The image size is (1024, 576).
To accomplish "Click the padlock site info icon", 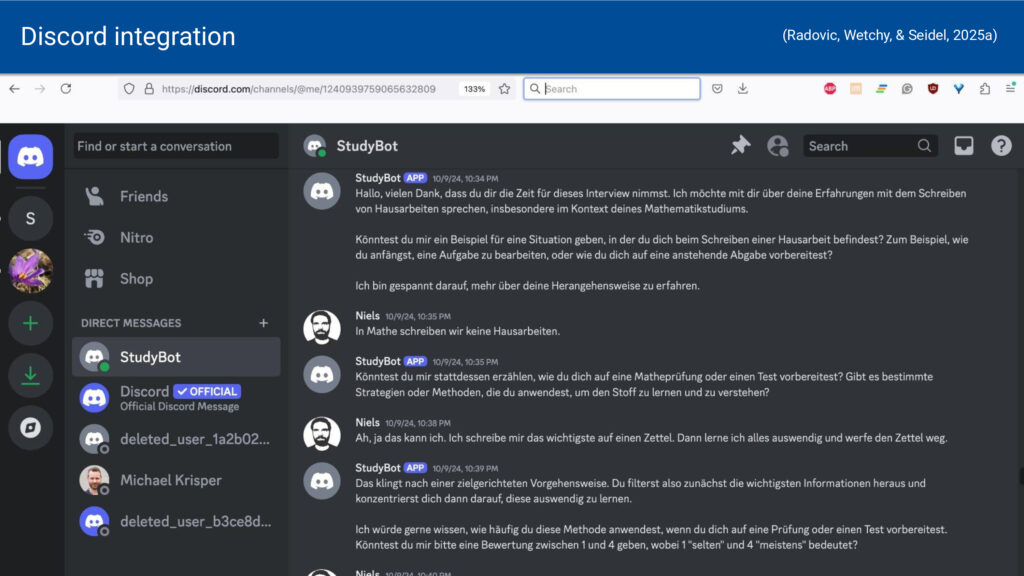I will click(149, 89).
